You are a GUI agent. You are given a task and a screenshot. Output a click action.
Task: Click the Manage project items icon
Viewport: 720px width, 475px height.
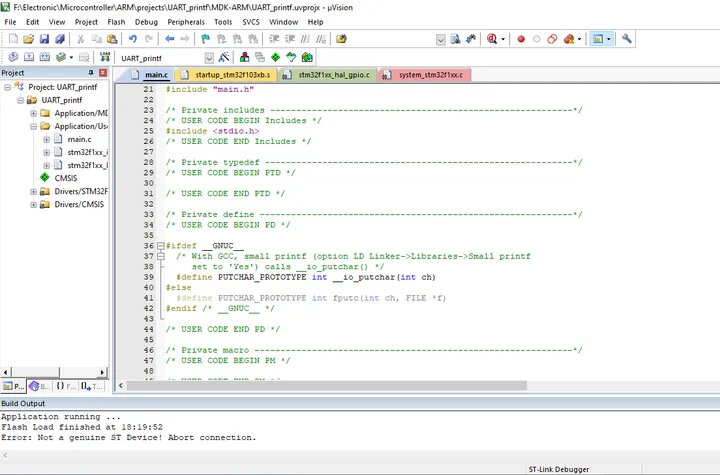[x=244, y=57]
